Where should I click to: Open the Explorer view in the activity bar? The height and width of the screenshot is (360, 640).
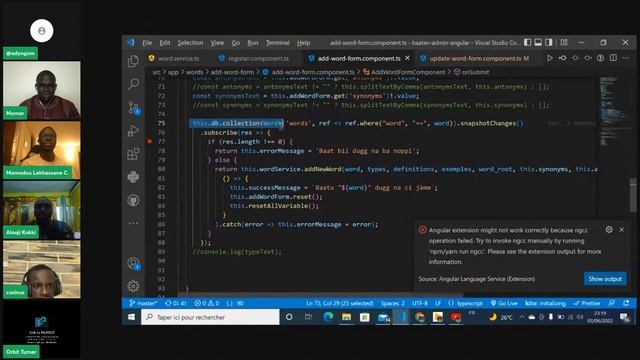click(x=133, y=61)
